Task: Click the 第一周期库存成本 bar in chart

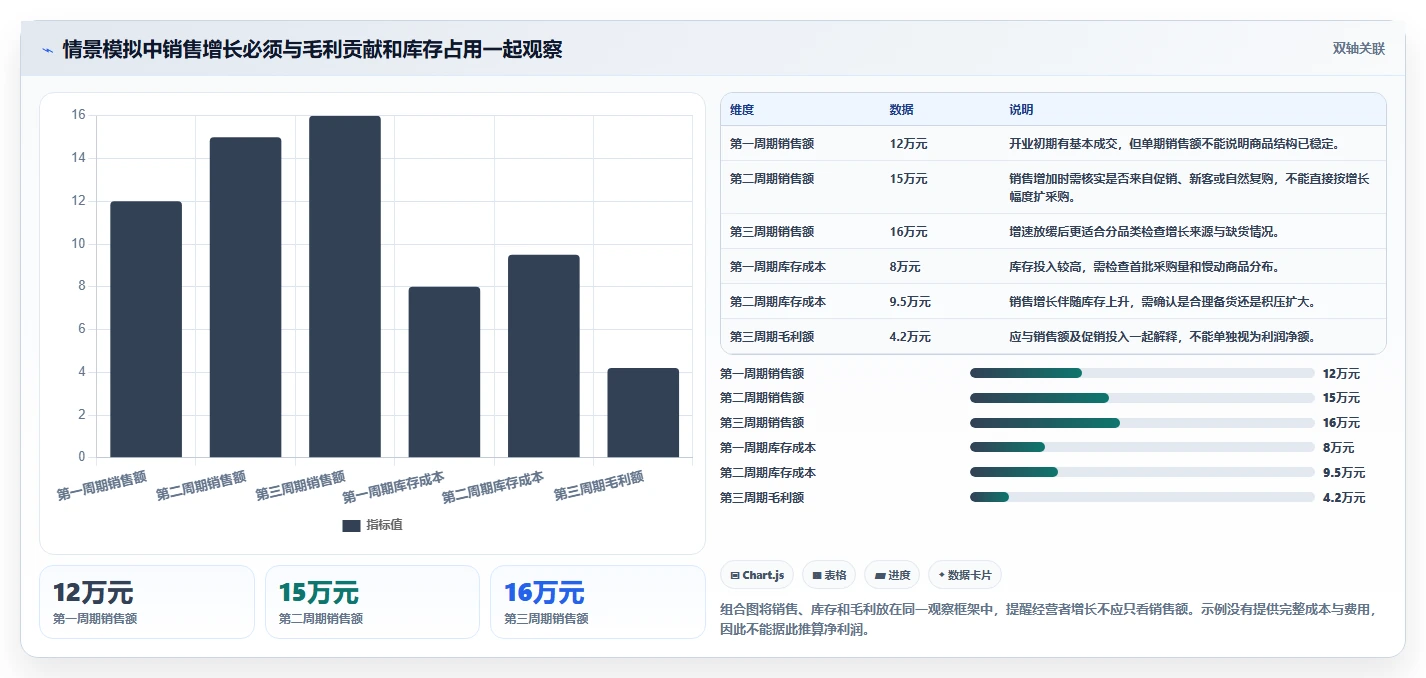Action: click(444, 372)
